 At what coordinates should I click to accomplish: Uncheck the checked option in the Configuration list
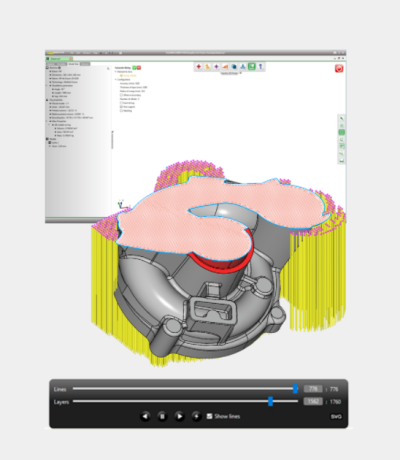tap(121, 107)
